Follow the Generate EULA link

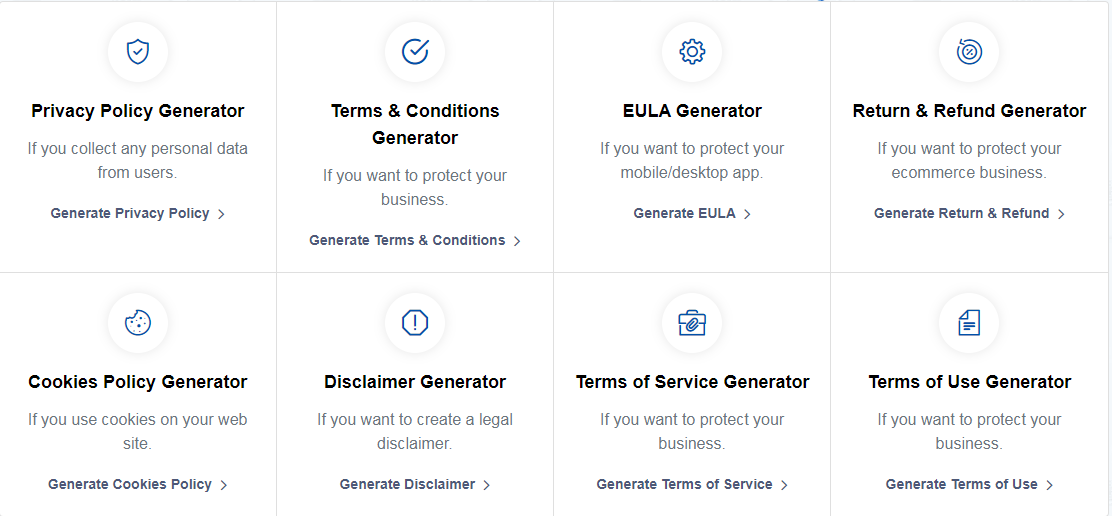(691, 213)
